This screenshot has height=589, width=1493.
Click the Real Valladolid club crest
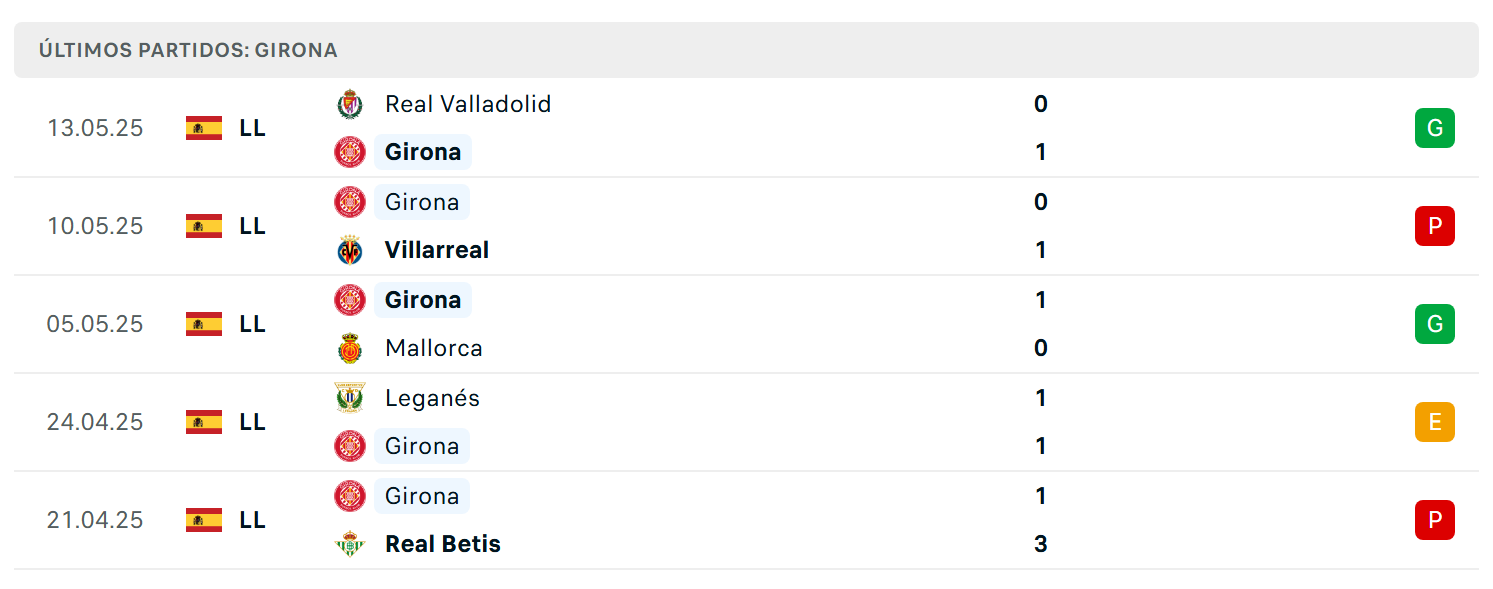tap(350, 104)
